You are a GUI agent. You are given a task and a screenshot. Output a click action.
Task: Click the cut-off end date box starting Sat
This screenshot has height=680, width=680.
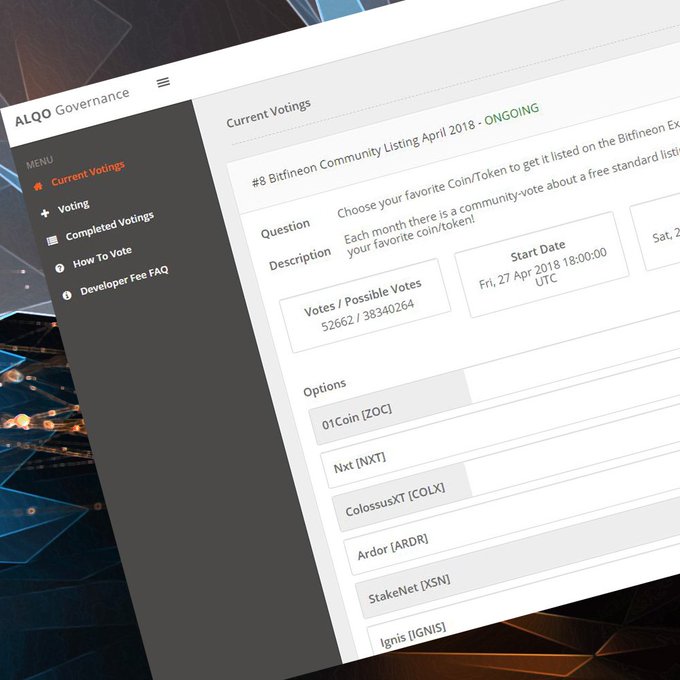[655, 232]
